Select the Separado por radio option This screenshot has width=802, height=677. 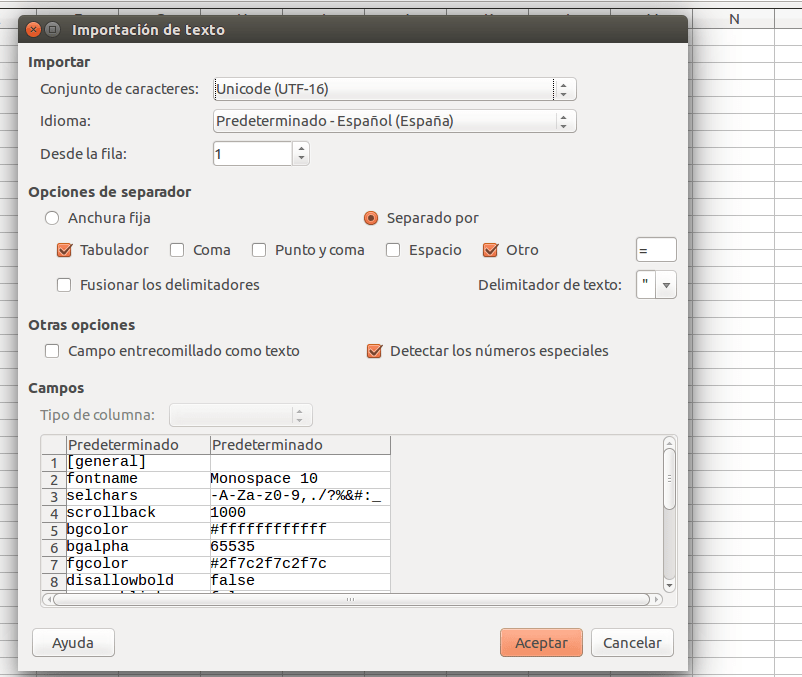coord(371,217)
